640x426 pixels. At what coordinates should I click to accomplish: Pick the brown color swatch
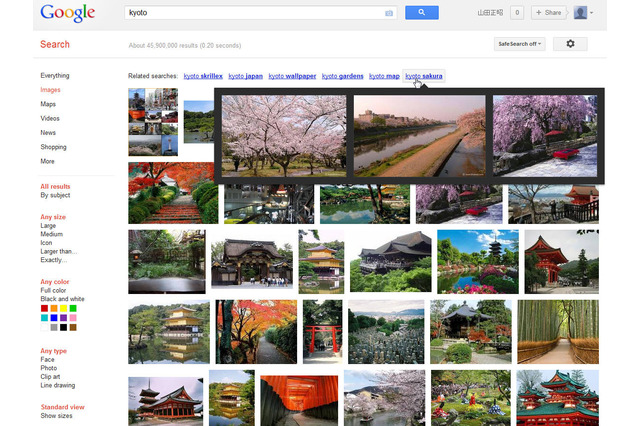(x=73, y=327)
